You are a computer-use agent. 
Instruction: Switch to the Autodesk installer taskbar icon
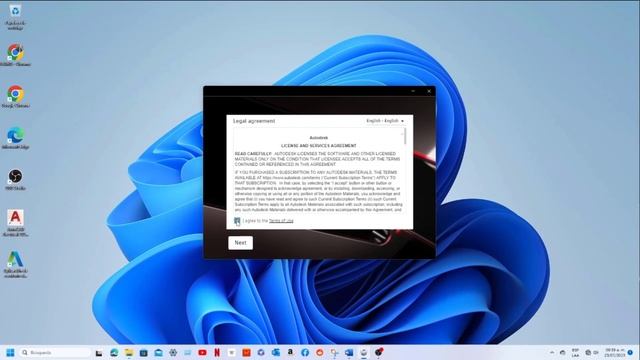pos(364,352)
